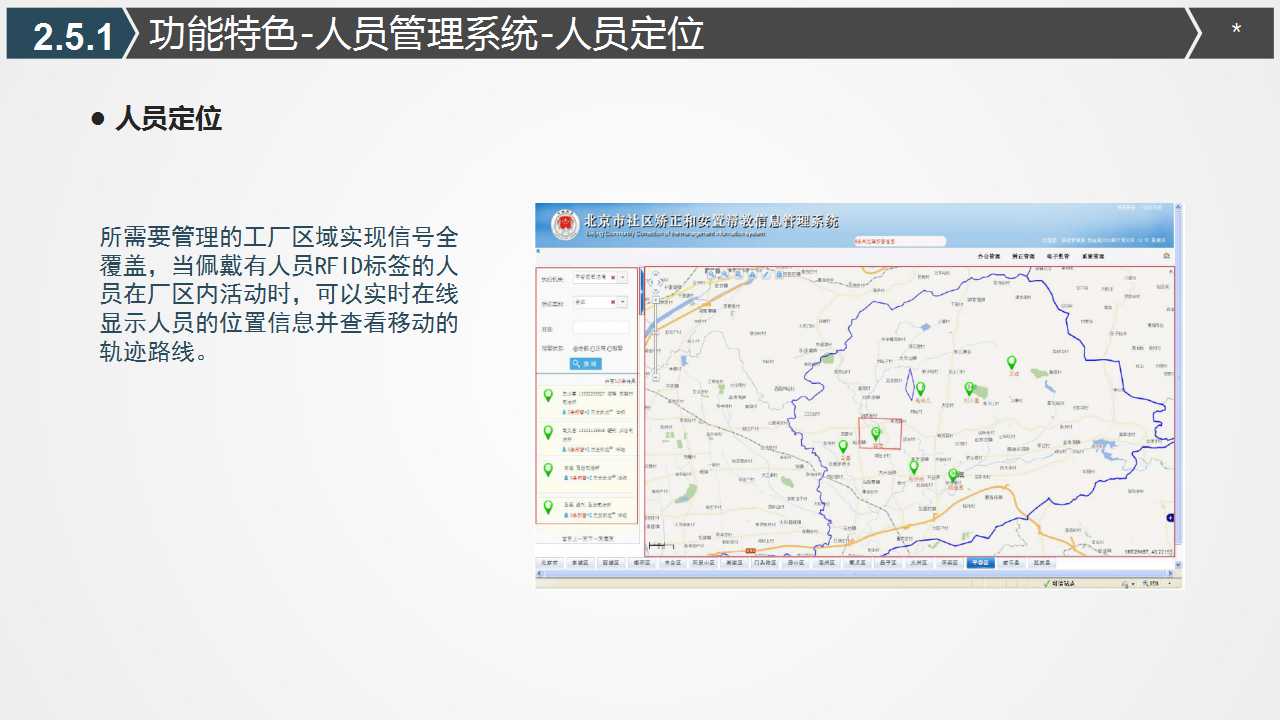Click the 姓名 name input field
The height and width of the screenshot is (720, 1280).
[600, 327]
